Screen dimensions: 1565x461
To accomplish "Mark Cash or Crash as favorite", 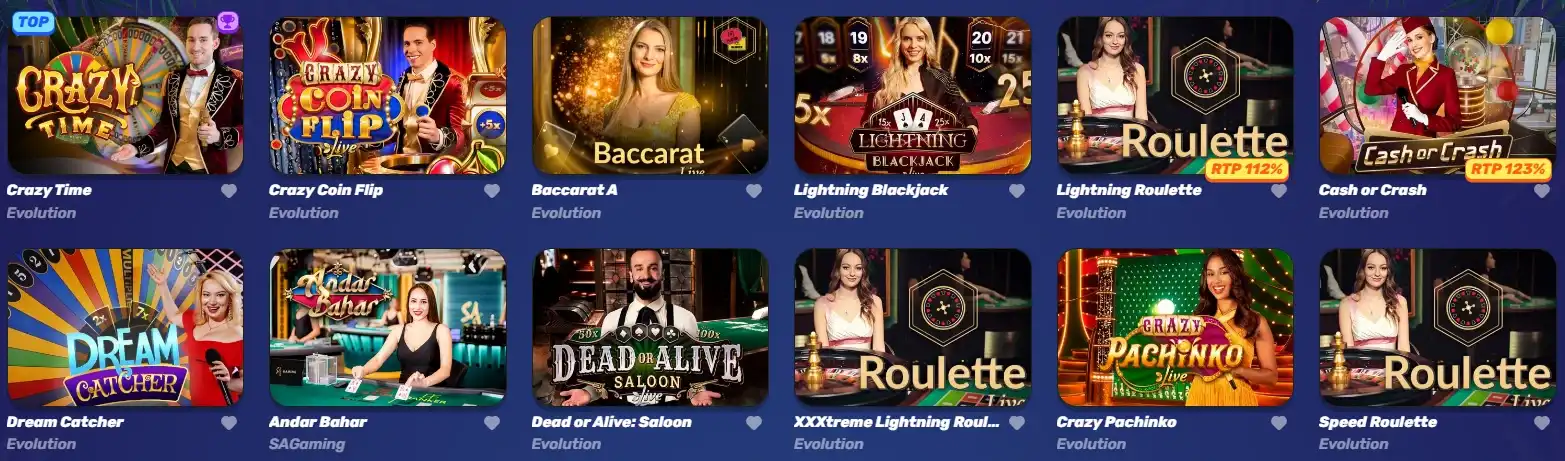I will tap(1542, 191).
